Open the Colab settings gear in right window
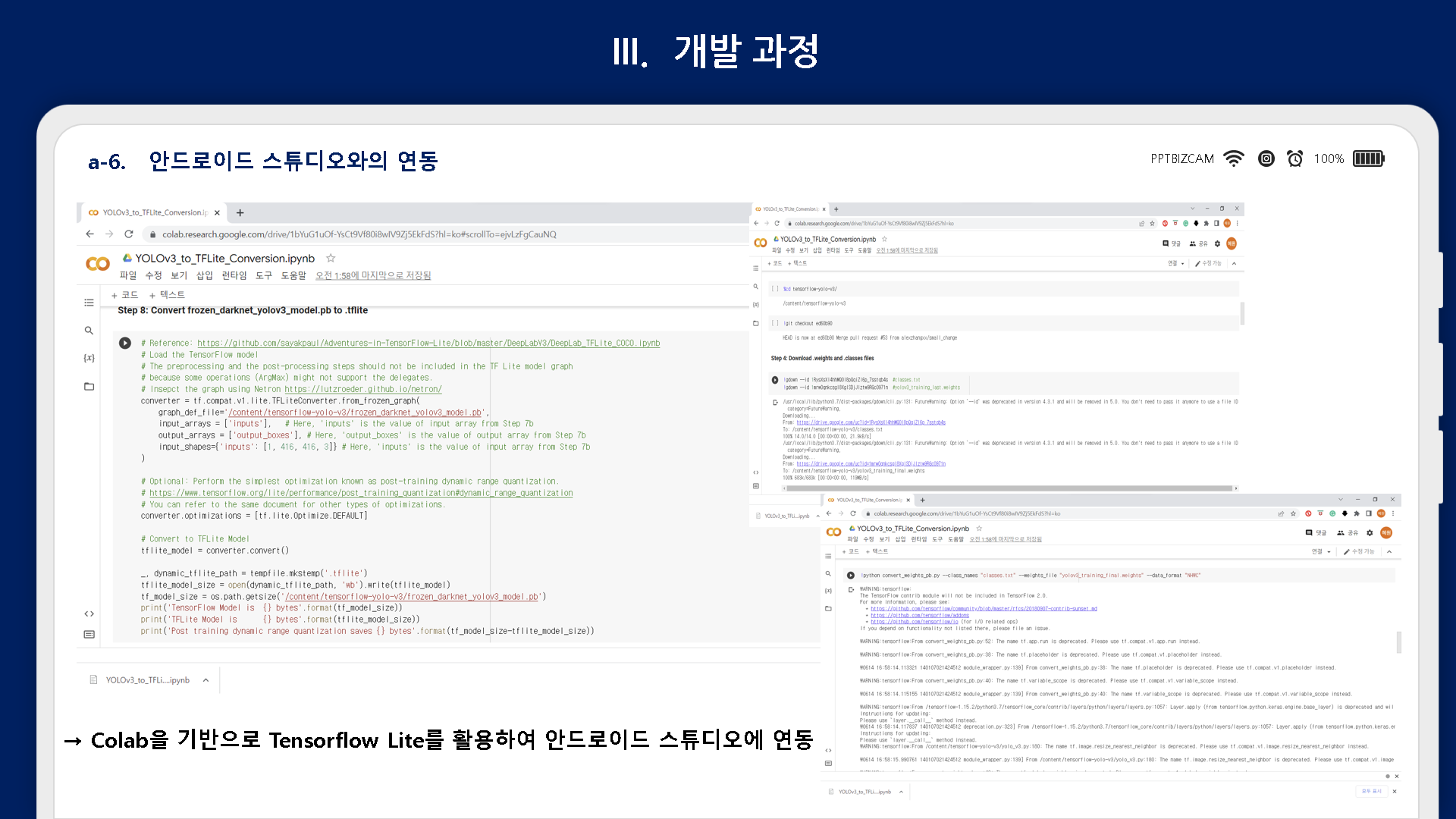 coord(1216,243)
